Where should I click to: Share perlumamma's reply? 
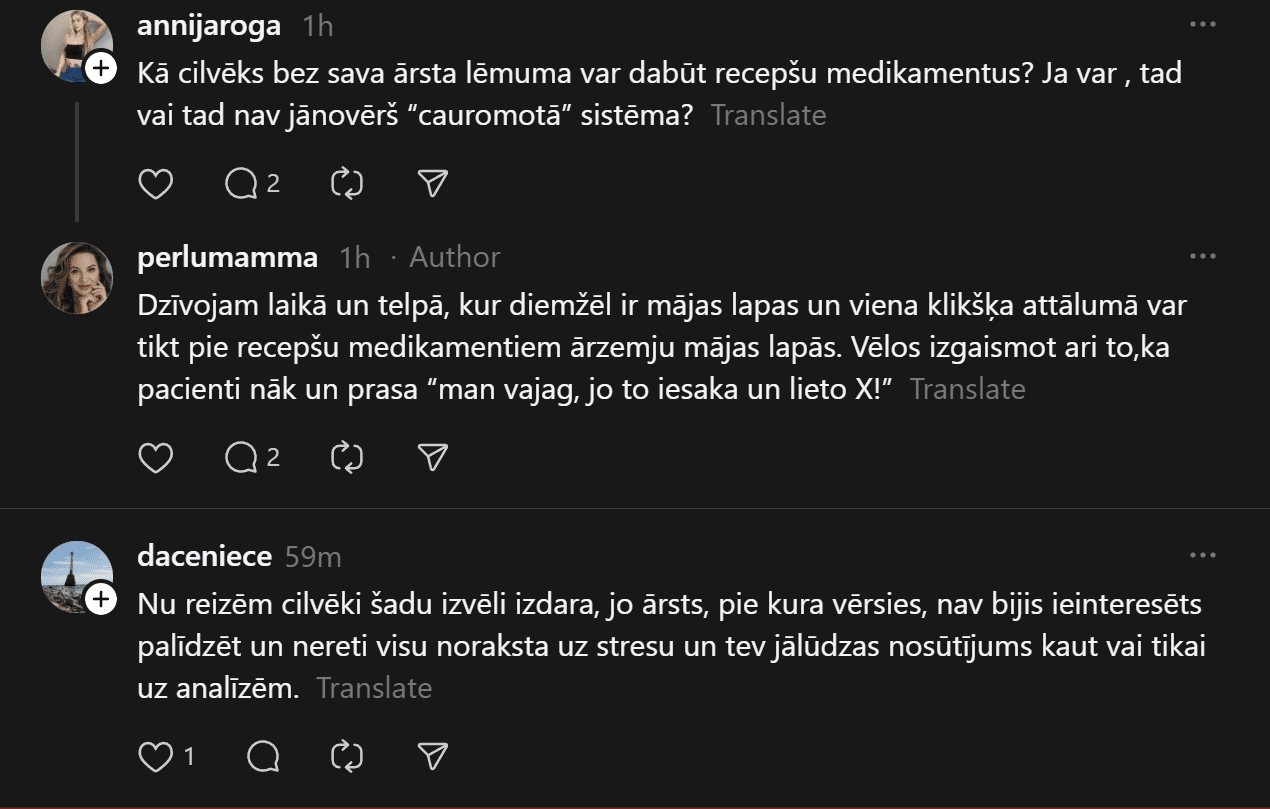(431, 458)
